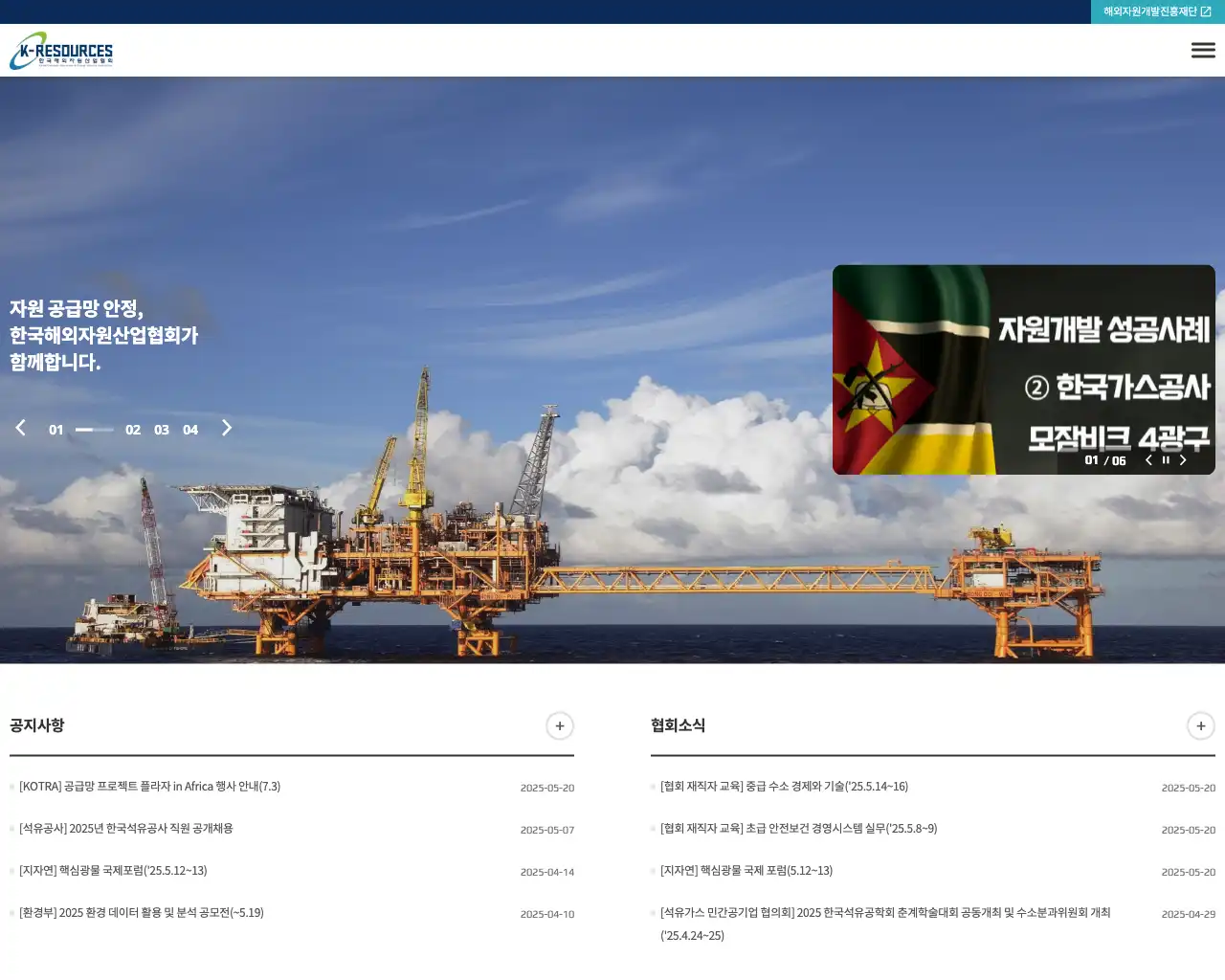Open the hamburger menu icon
1225x980 pixels.
point(1203,51)
